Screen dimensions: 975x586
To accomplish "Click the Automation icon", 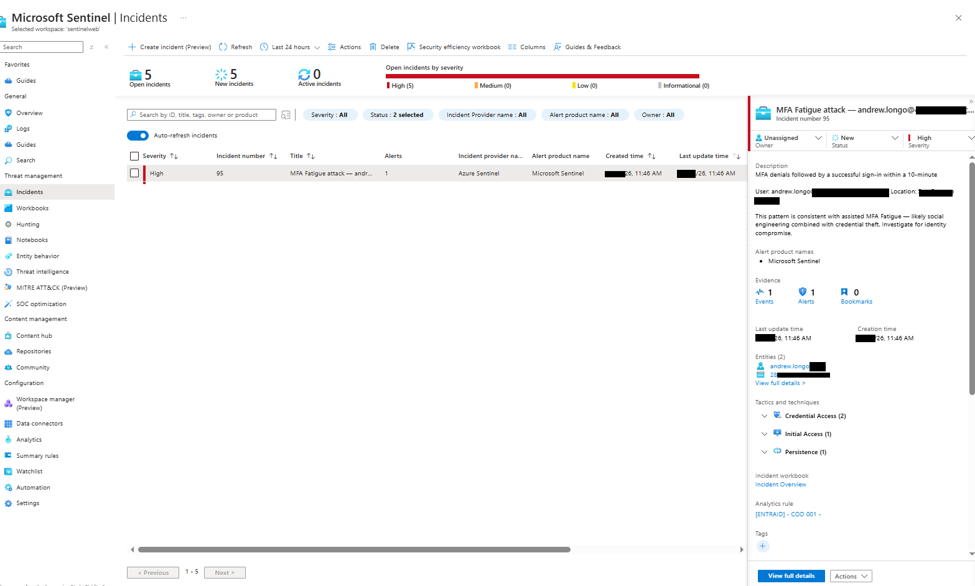I will (x=8, y=487).
